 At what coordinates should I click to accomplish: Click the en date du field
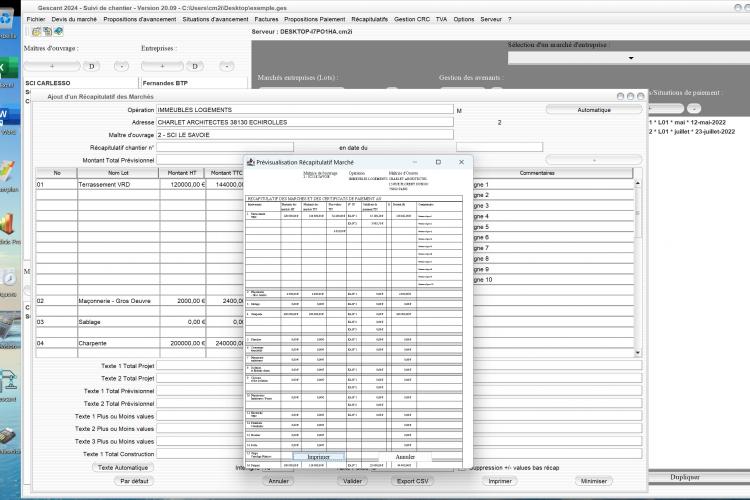499,147
